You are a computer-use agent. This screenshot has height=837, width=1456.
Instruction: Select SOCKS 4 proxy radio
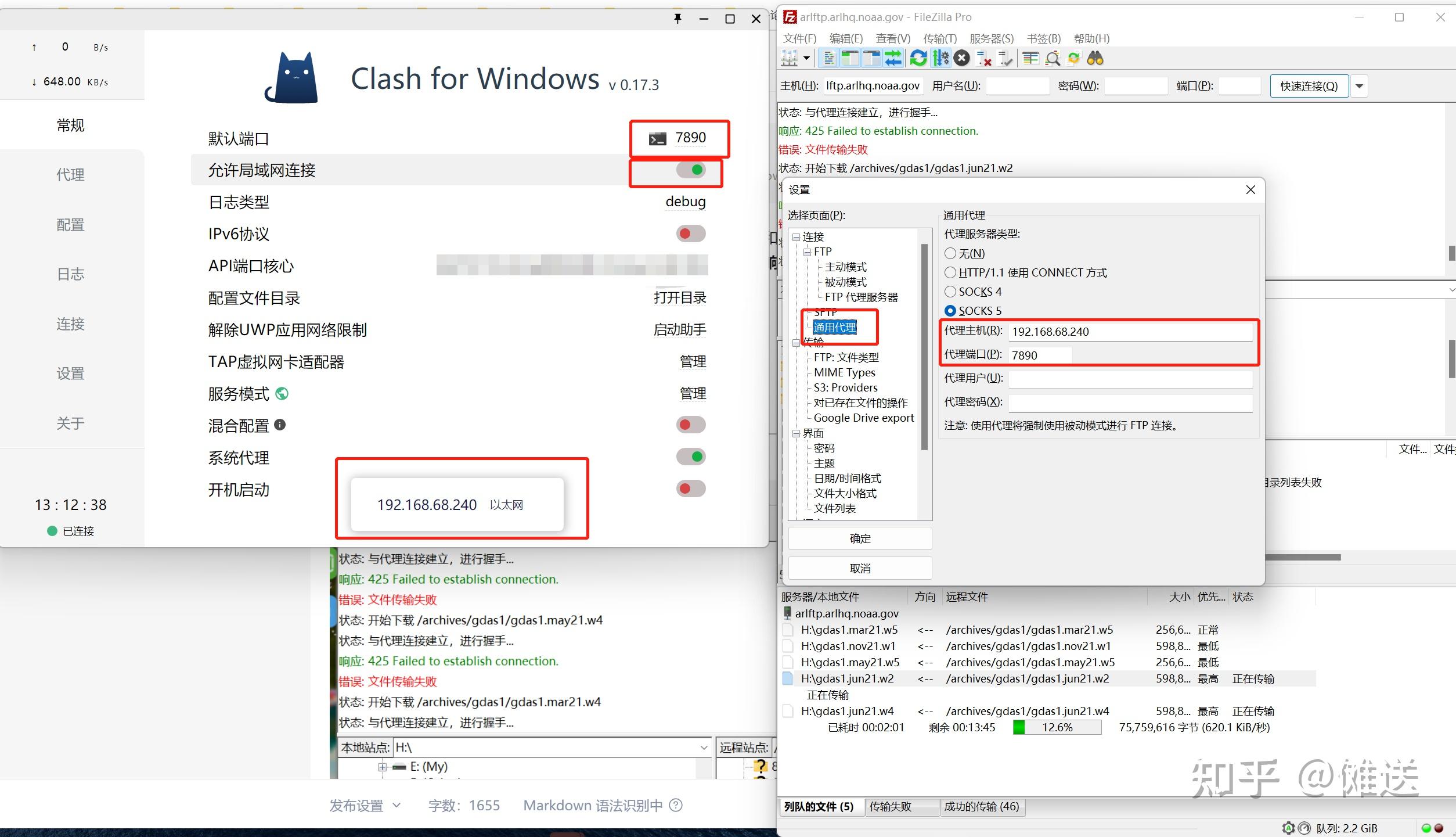(950, 292)
